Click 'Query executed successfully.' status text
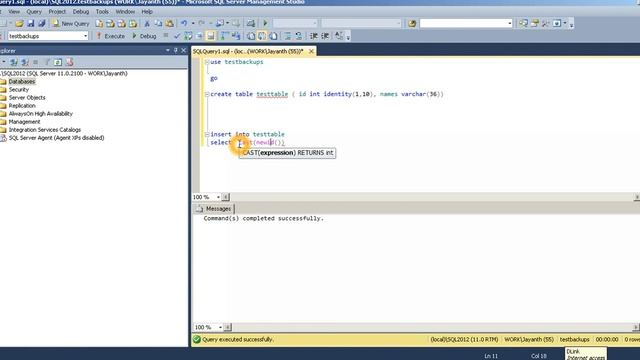640x360 pixels. point(238,340)
